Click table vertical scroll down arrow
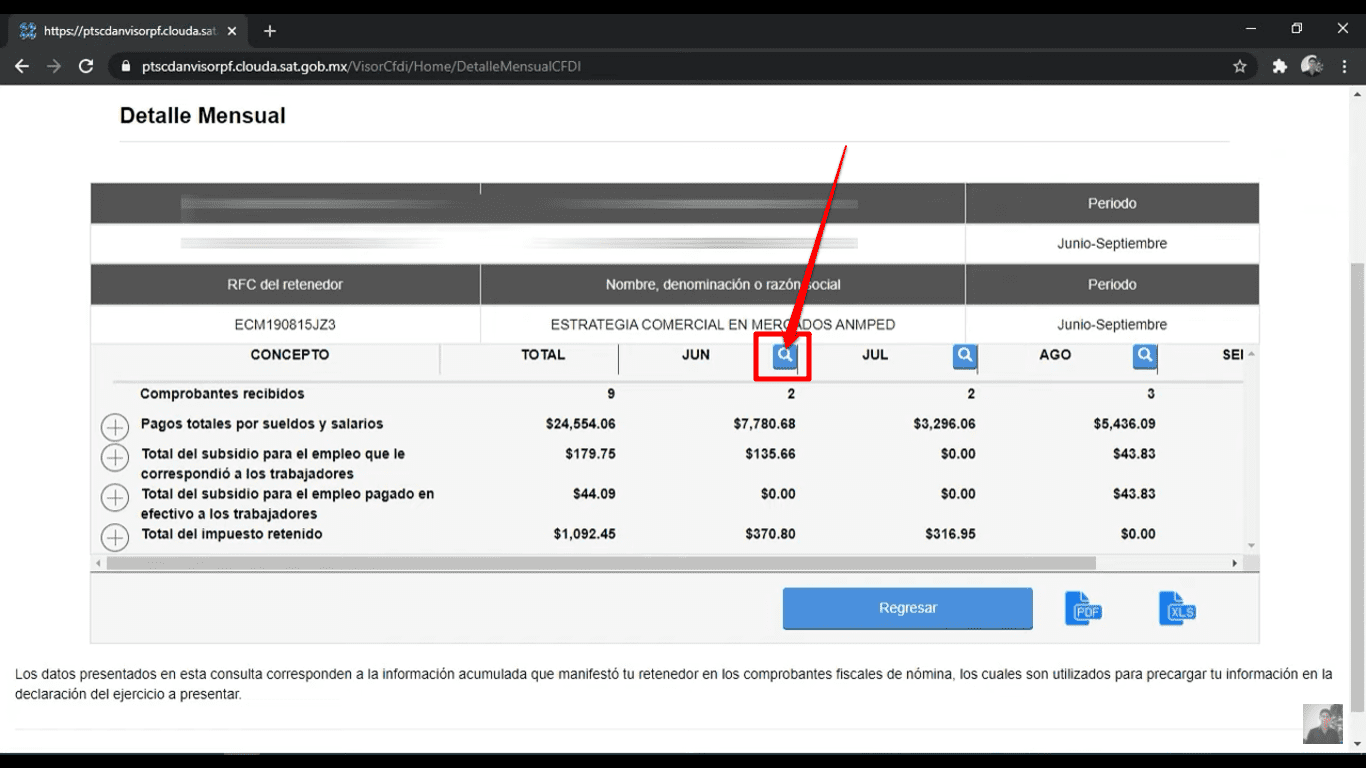Viewport: 1366px width, 768px height. [1251, 546]
